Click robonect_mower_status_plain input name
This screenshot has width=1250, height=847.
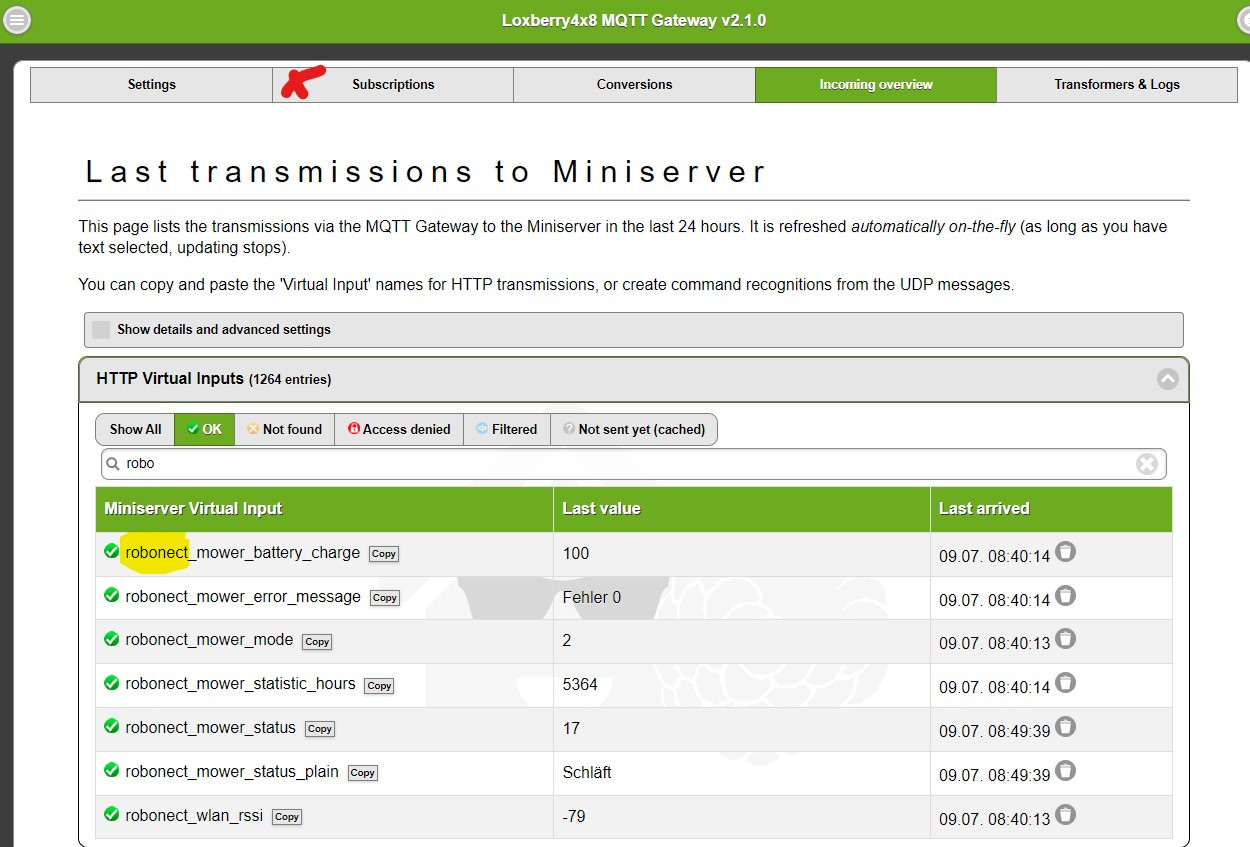point(232,772)
